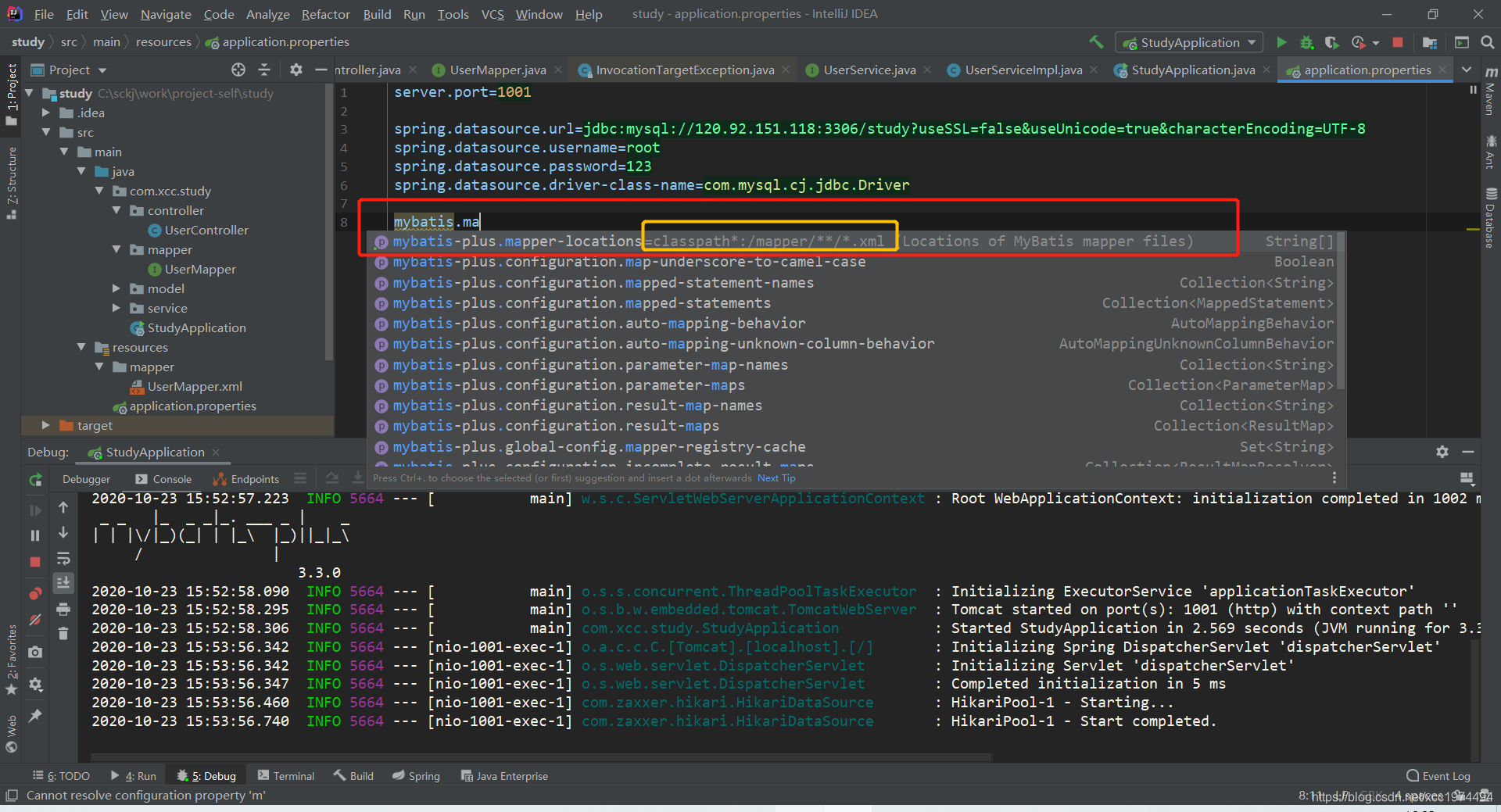Run StudyApplication with green play icon

[x=1281, y=42]
